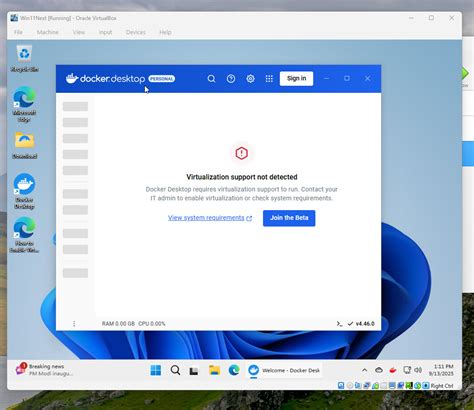The image size is (474, 410).
Task: Expand the system tray hidden icons chevron
Action: click(365, 370)
